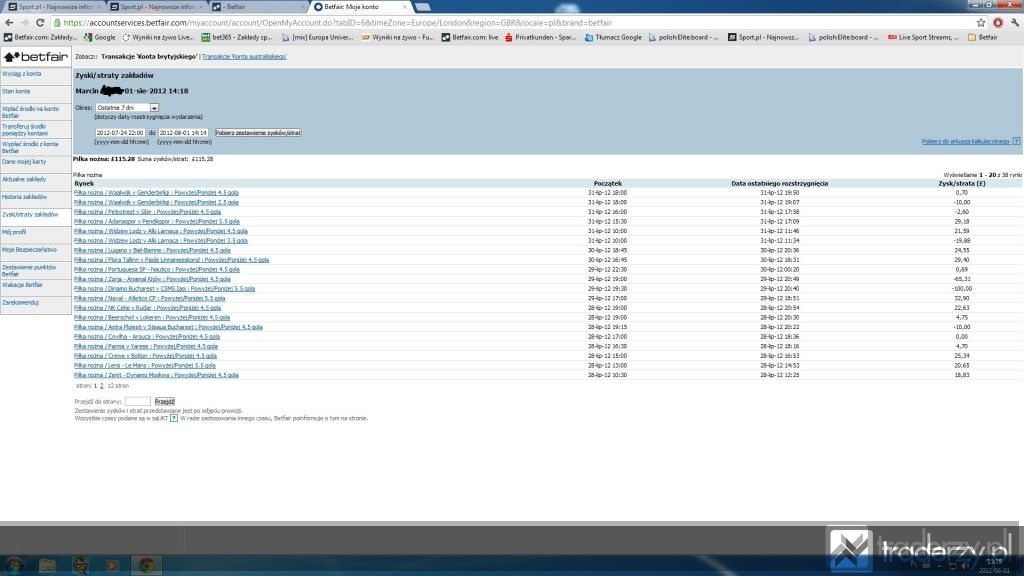Open the 'Betfair.com: live' bookmark
The image size is (1024, 576).
click(470, 37)
